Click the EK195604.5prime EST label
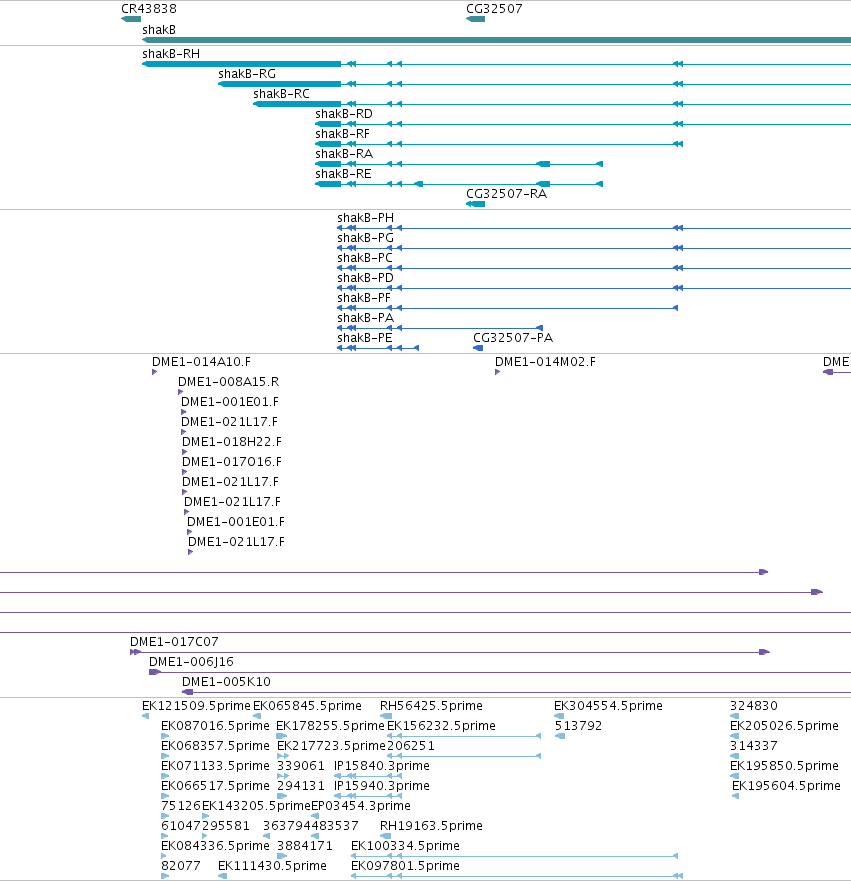 tap(786, 785)
